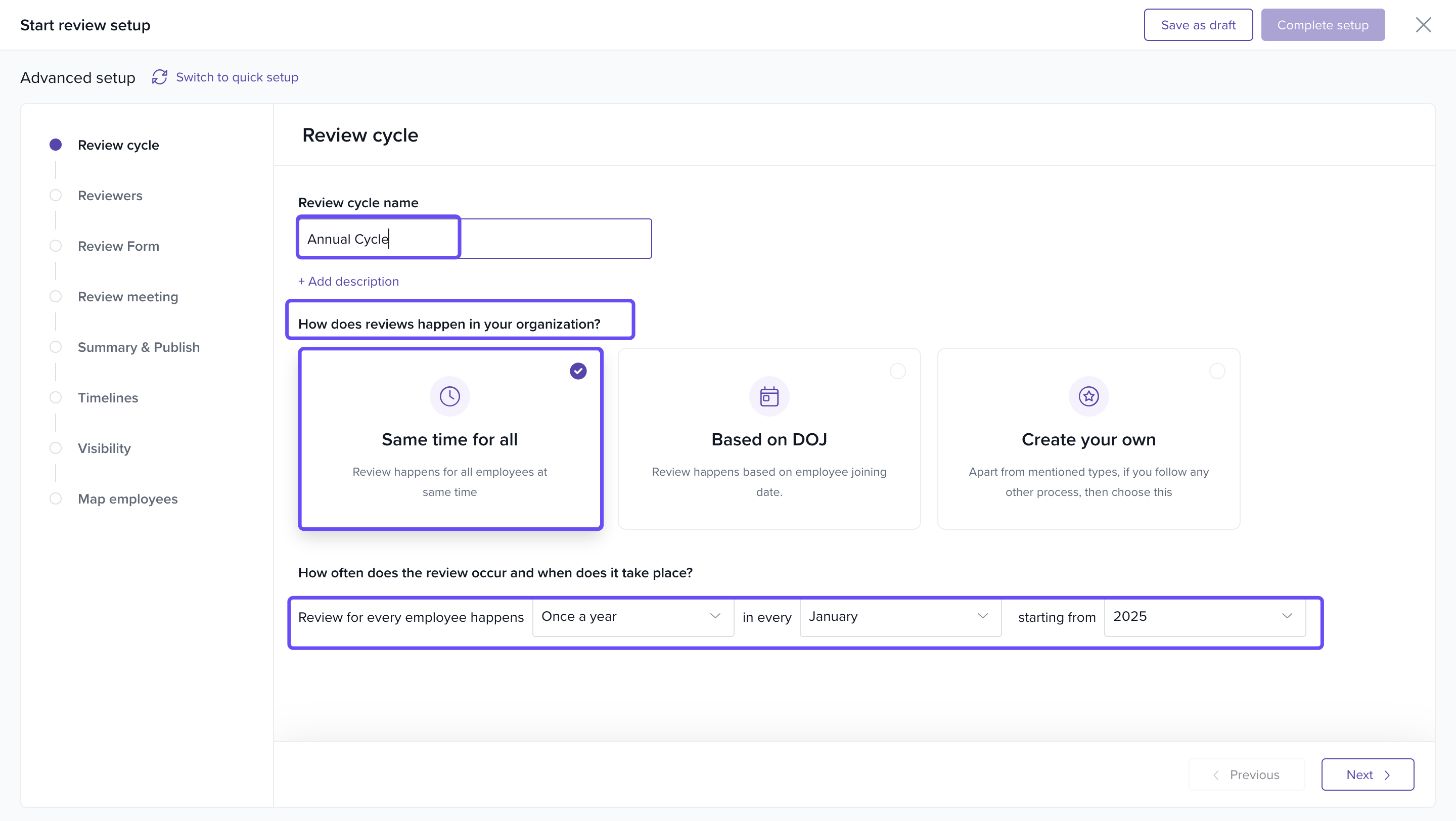This screenshot has height=821, width=1456.
Task: Open the 2025 starting year dropdown
Action: (1204, 616)
